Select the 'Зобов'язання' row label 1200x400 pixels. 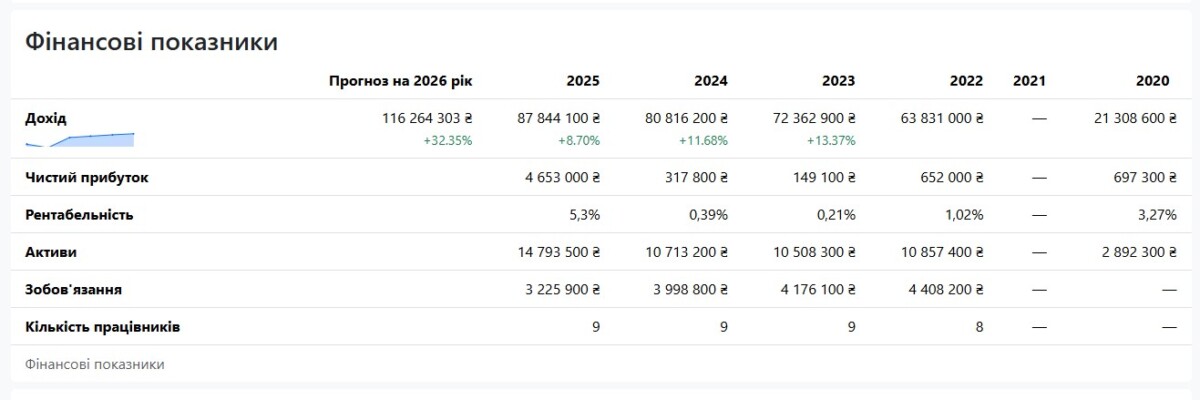click(73, 289)
